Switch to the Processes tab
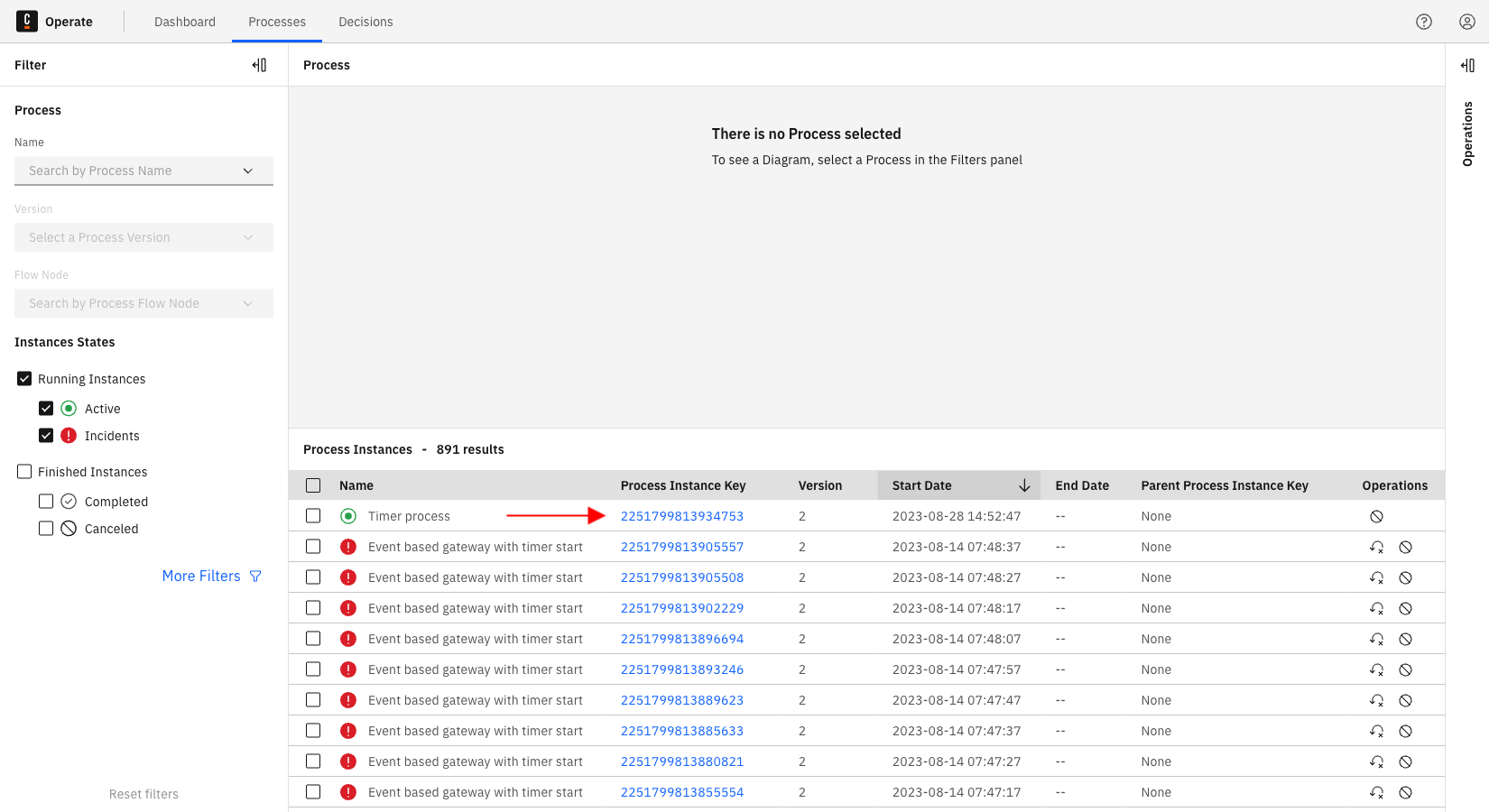The width and height of the screenshot is (1489, 812). (x=277, y=22)
